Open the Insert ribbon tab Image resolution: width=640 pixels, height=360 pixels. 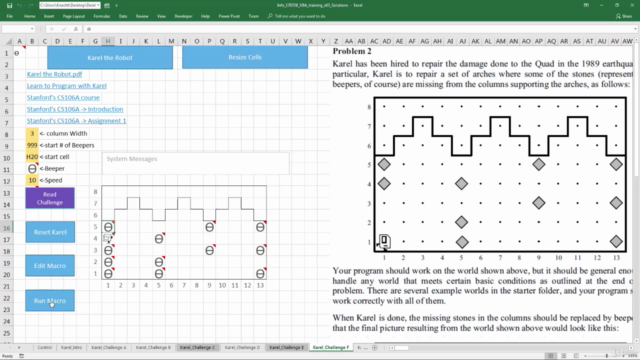[49, 16]
